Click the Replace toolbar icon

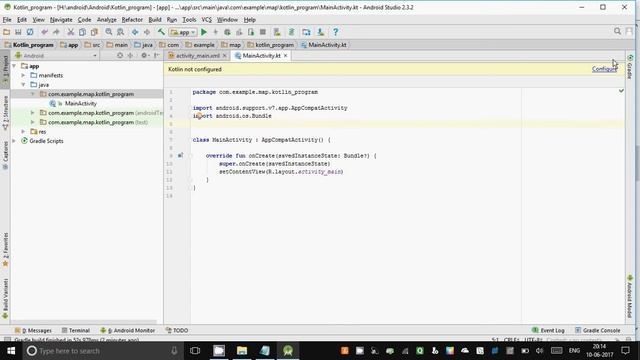120,32
